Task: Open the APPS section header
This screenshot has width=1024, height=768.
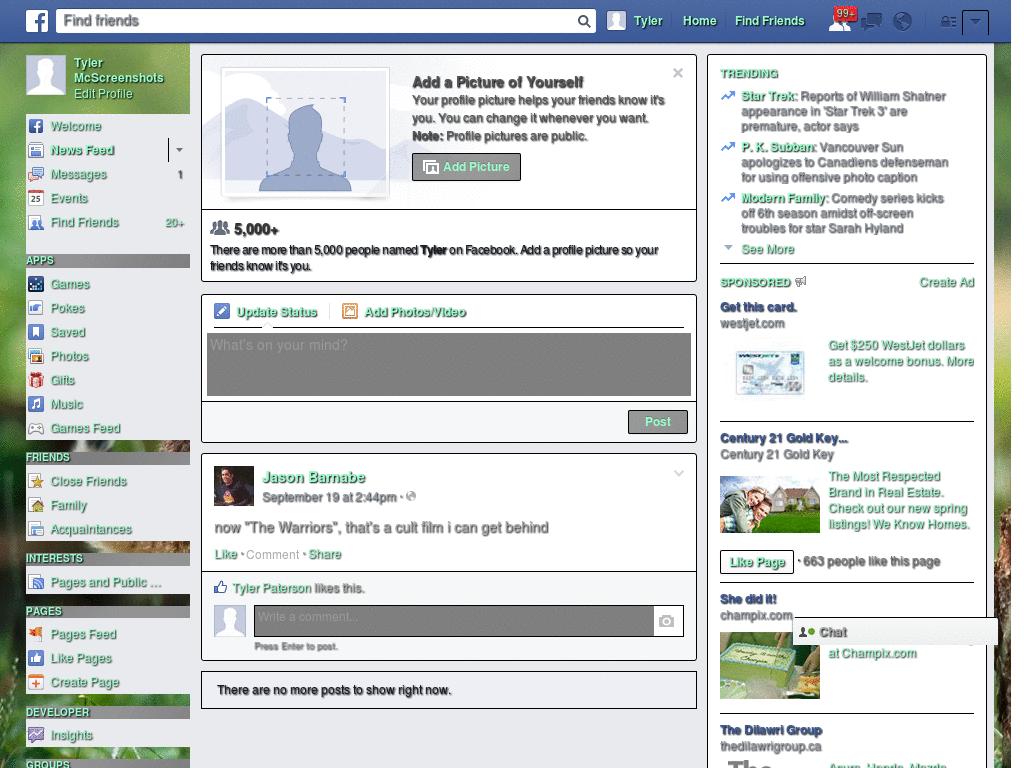Action: pos(108,261)
